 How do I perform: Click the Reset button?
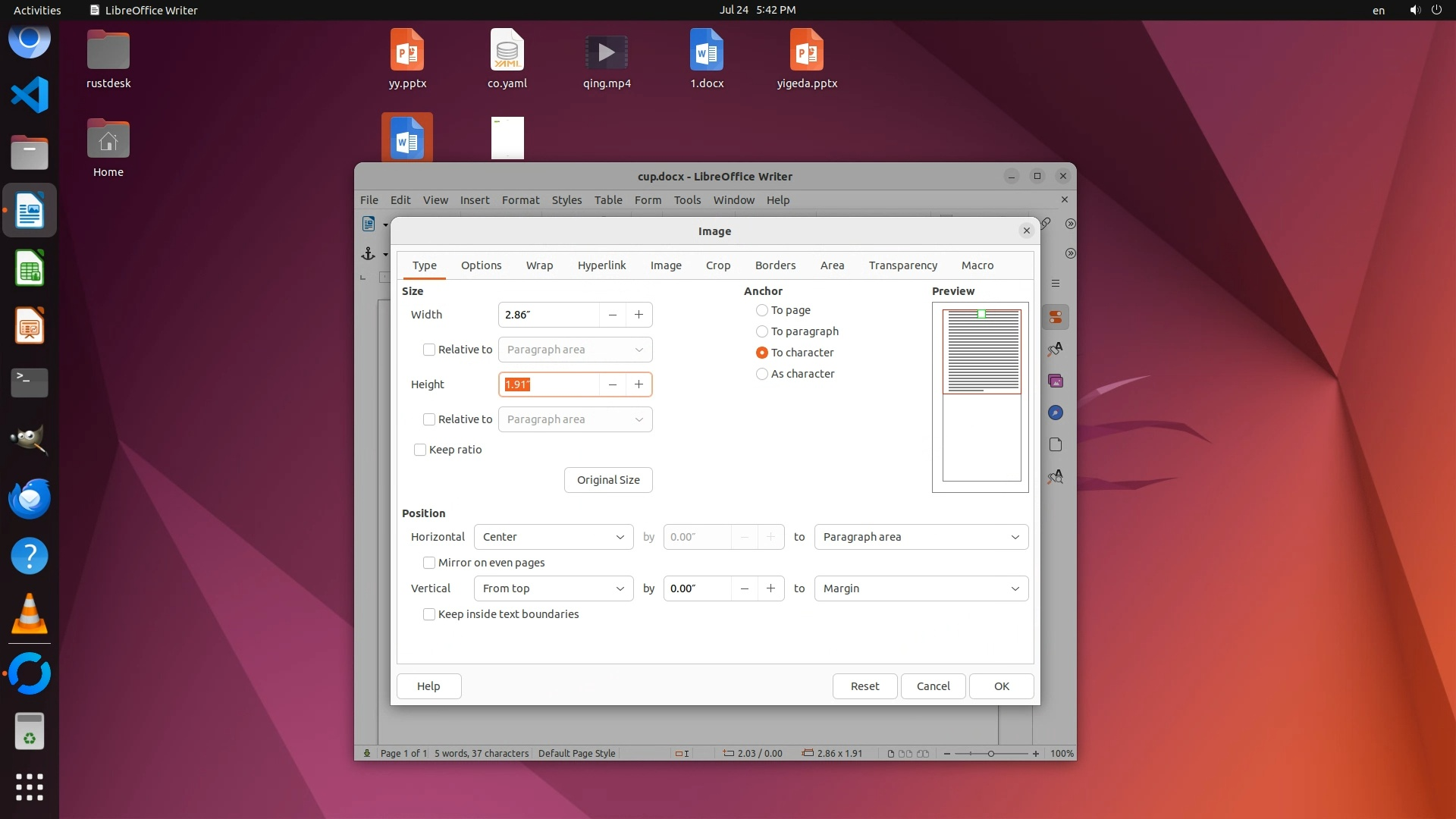864,686
